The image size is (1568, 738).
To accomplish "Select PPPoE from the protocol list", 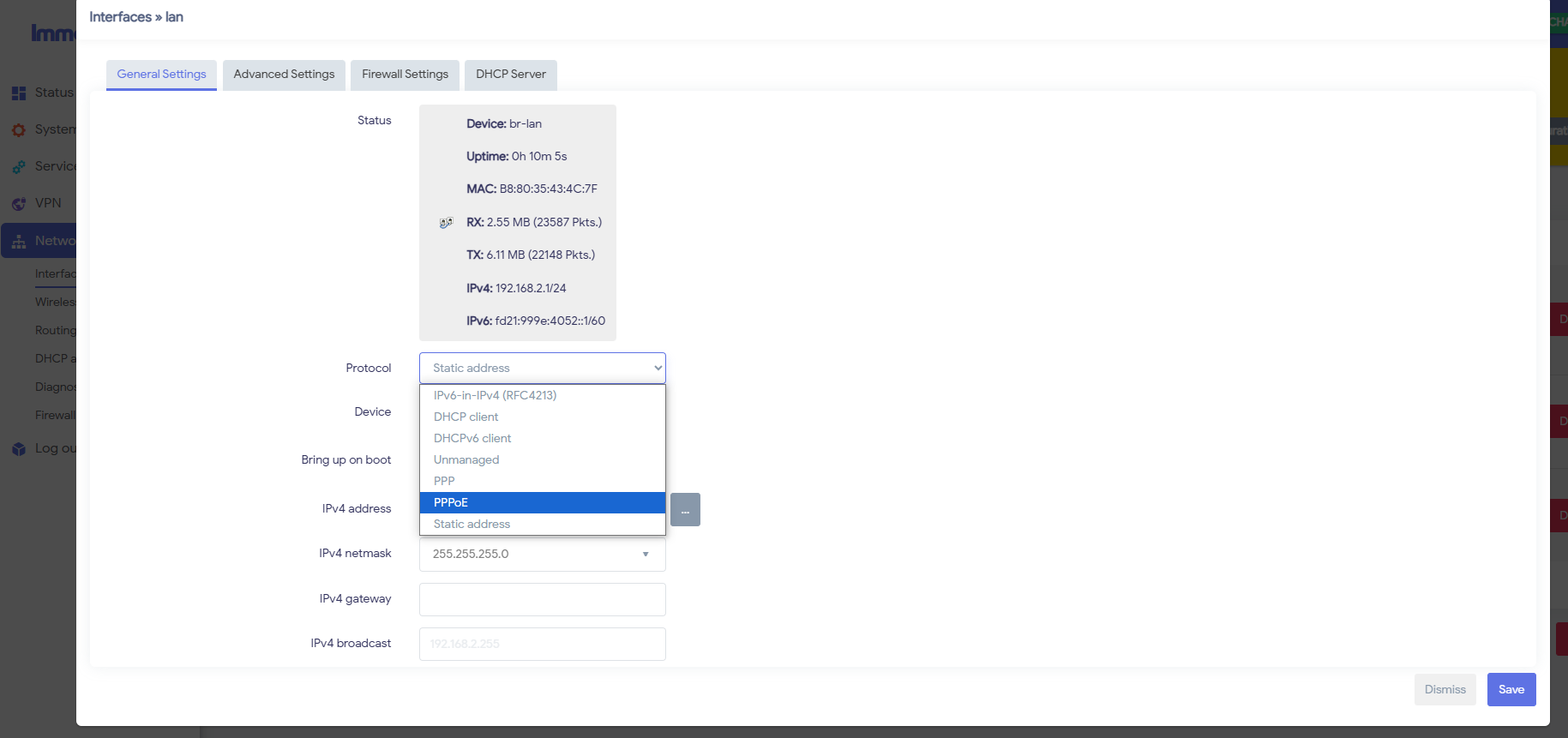I will click(x=543, y=502).
